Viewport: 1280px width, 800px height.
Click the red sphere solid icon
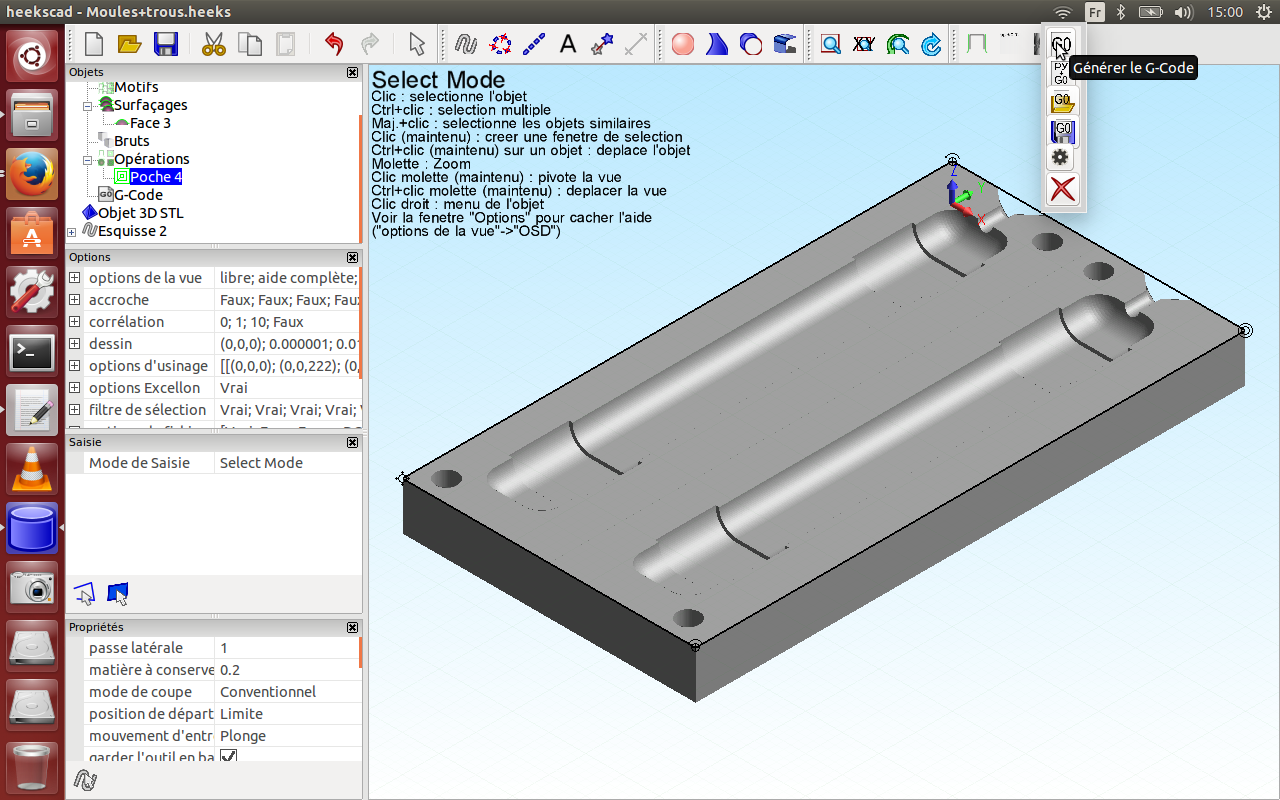683,44
